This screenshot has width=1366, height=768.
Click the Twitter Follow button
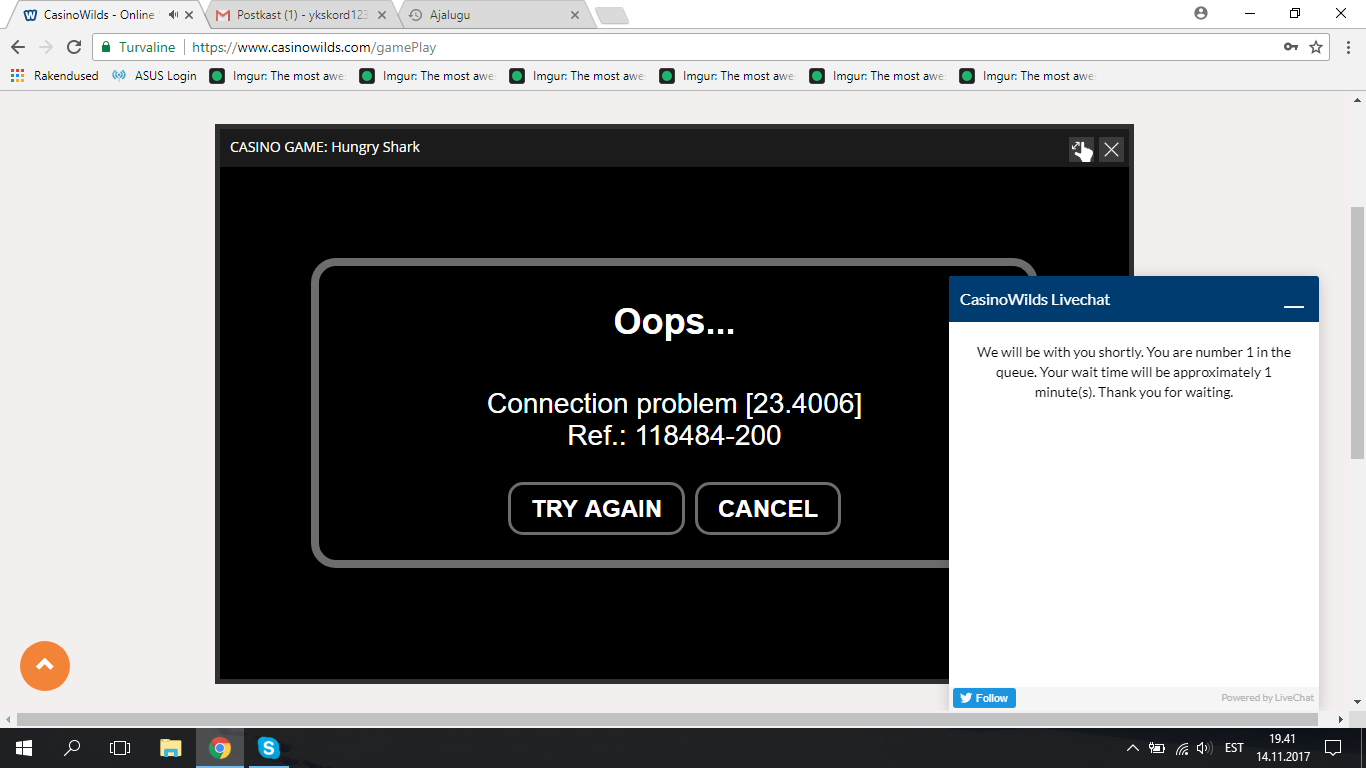984,698
